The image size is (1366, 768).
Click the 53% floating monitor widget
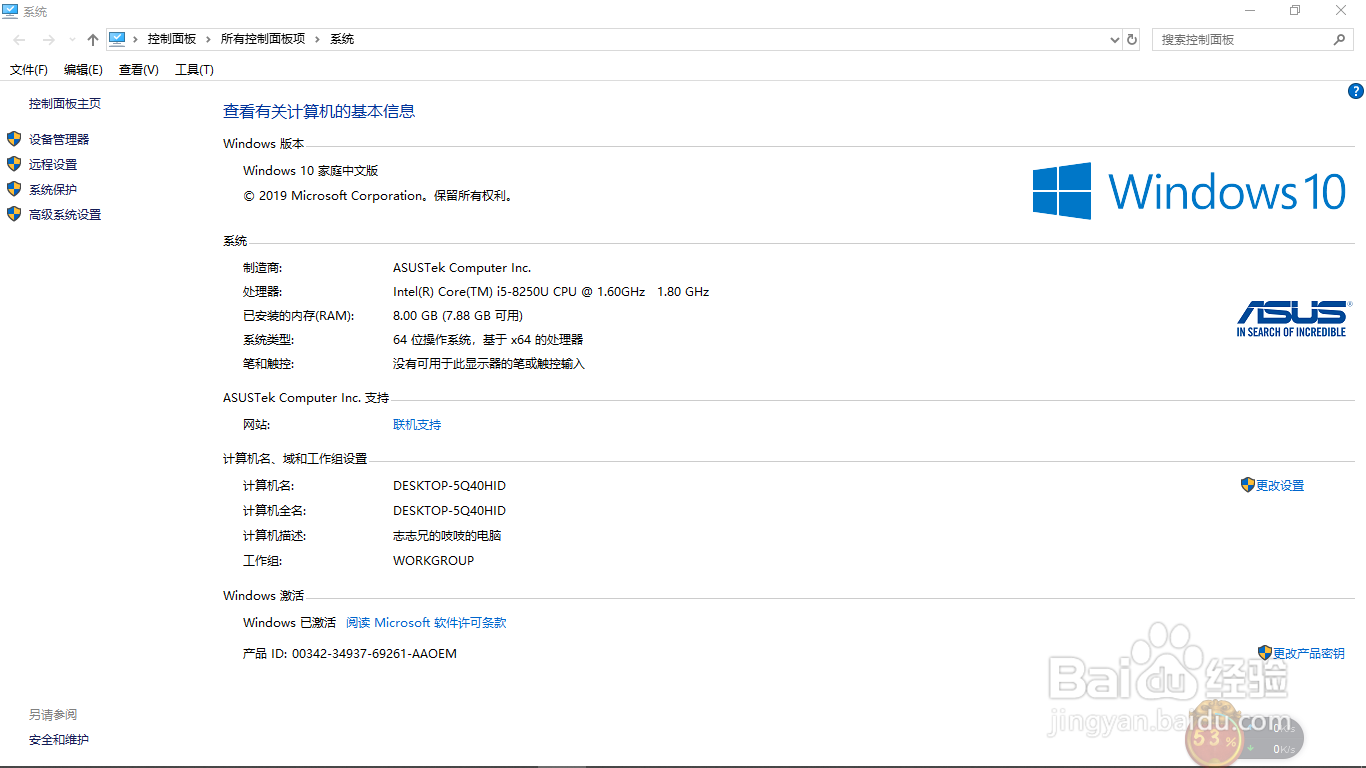pos(1244,739)
